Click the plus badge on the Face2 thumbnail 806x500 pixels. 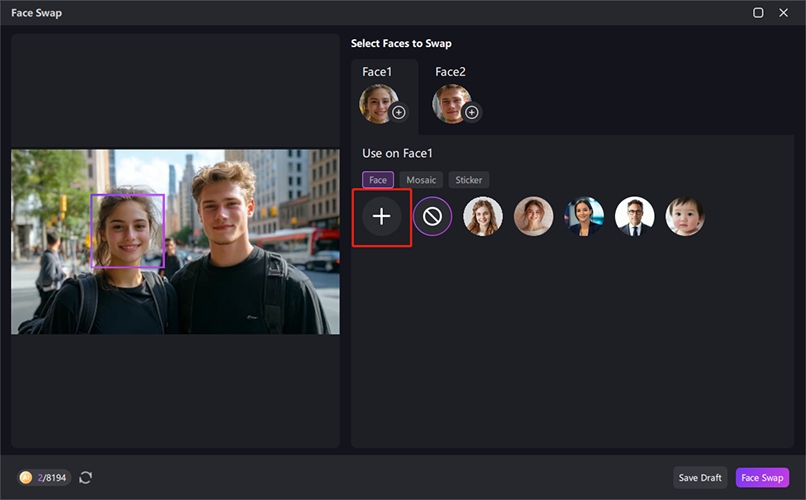coord(471,113)
